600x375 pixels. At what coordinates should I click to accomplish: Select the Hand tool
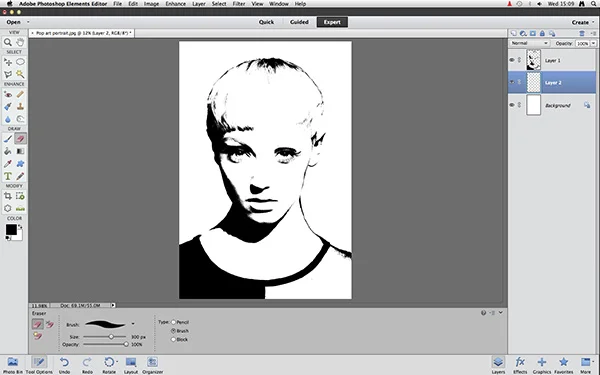[20, 42]
